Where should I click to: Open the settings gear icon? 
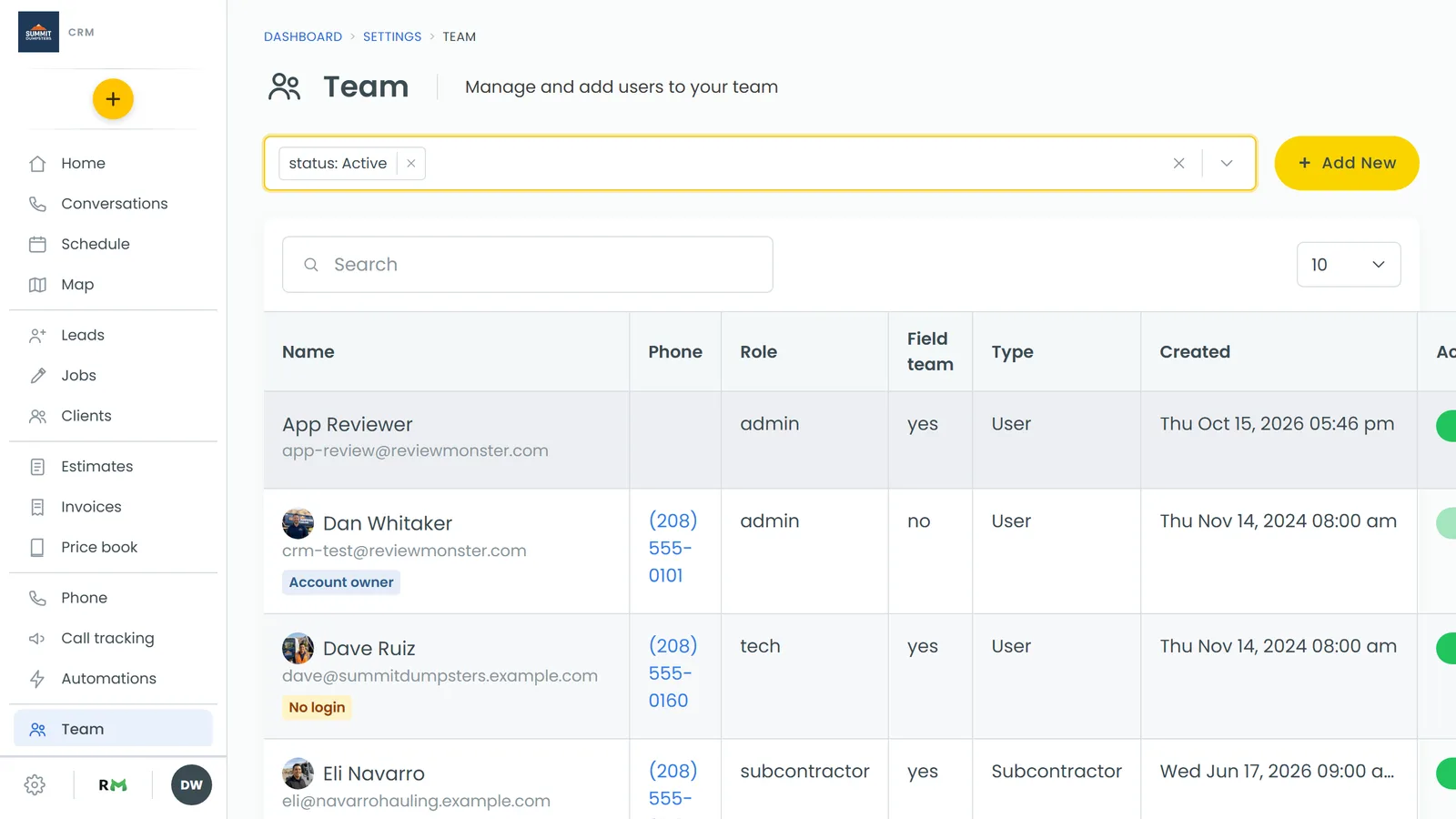tap(35, 785)
